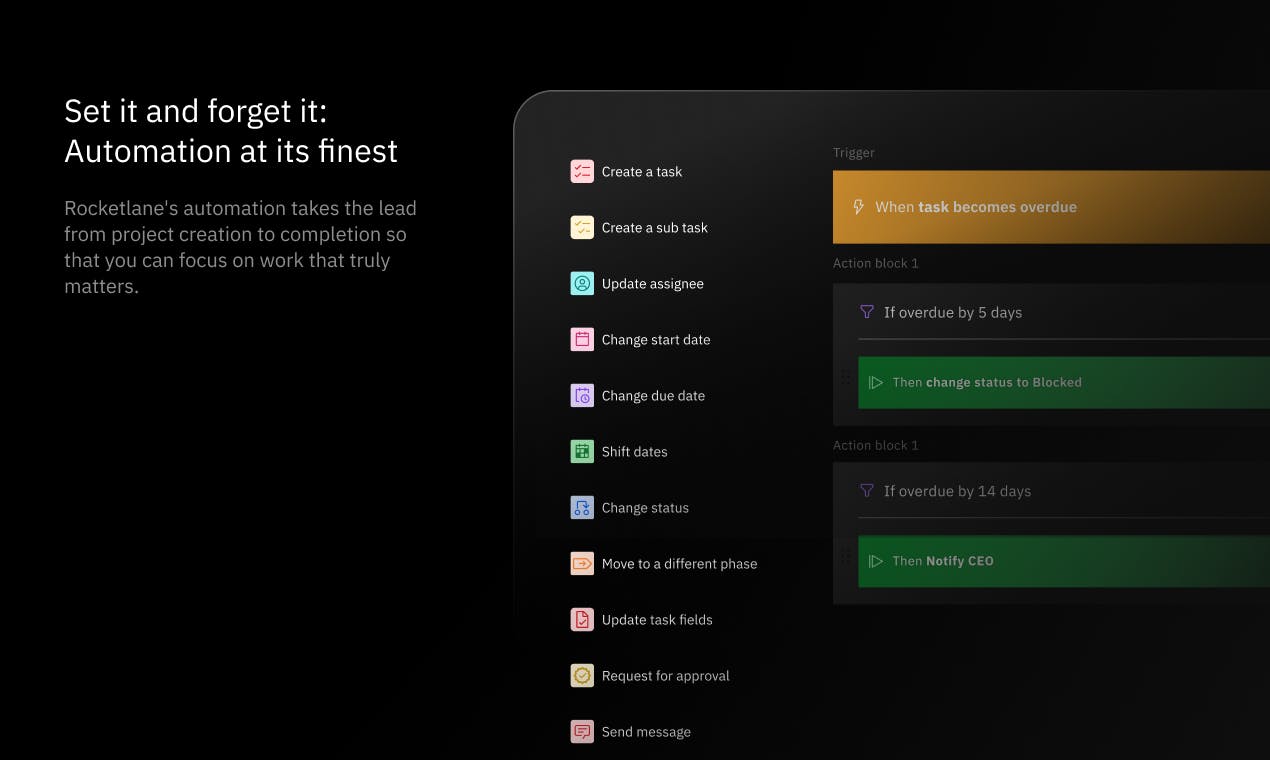Click 'Action block 1' label above 14 days condition
This screenshot has height=760, width=1270.
click(x=876, y=445)
